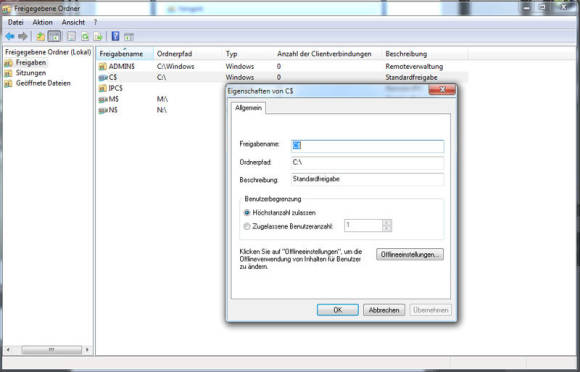580x372 pixels.
Task: Click the Beschreibung field with Standardfreigabe
Action: point(367,179)
